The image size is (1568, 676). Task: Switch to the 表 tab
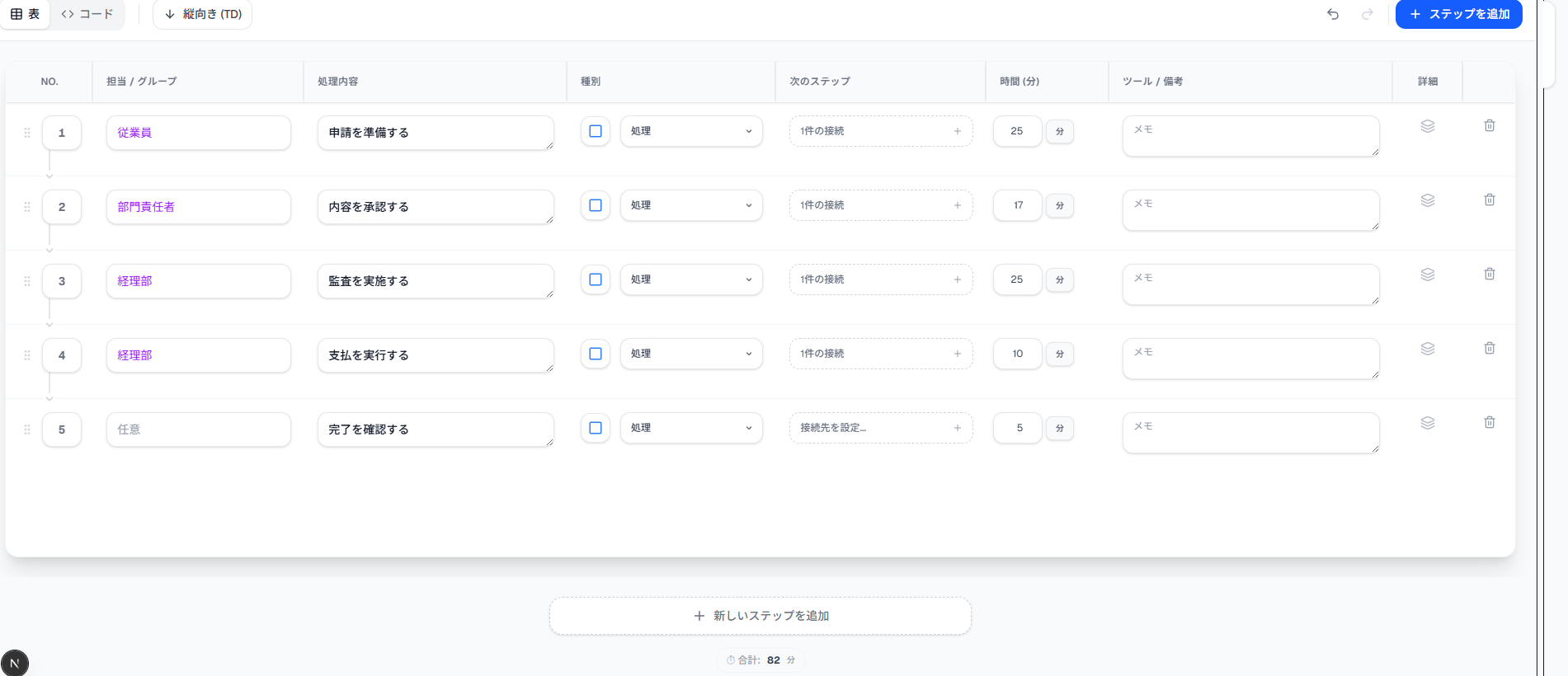point(26,14)
